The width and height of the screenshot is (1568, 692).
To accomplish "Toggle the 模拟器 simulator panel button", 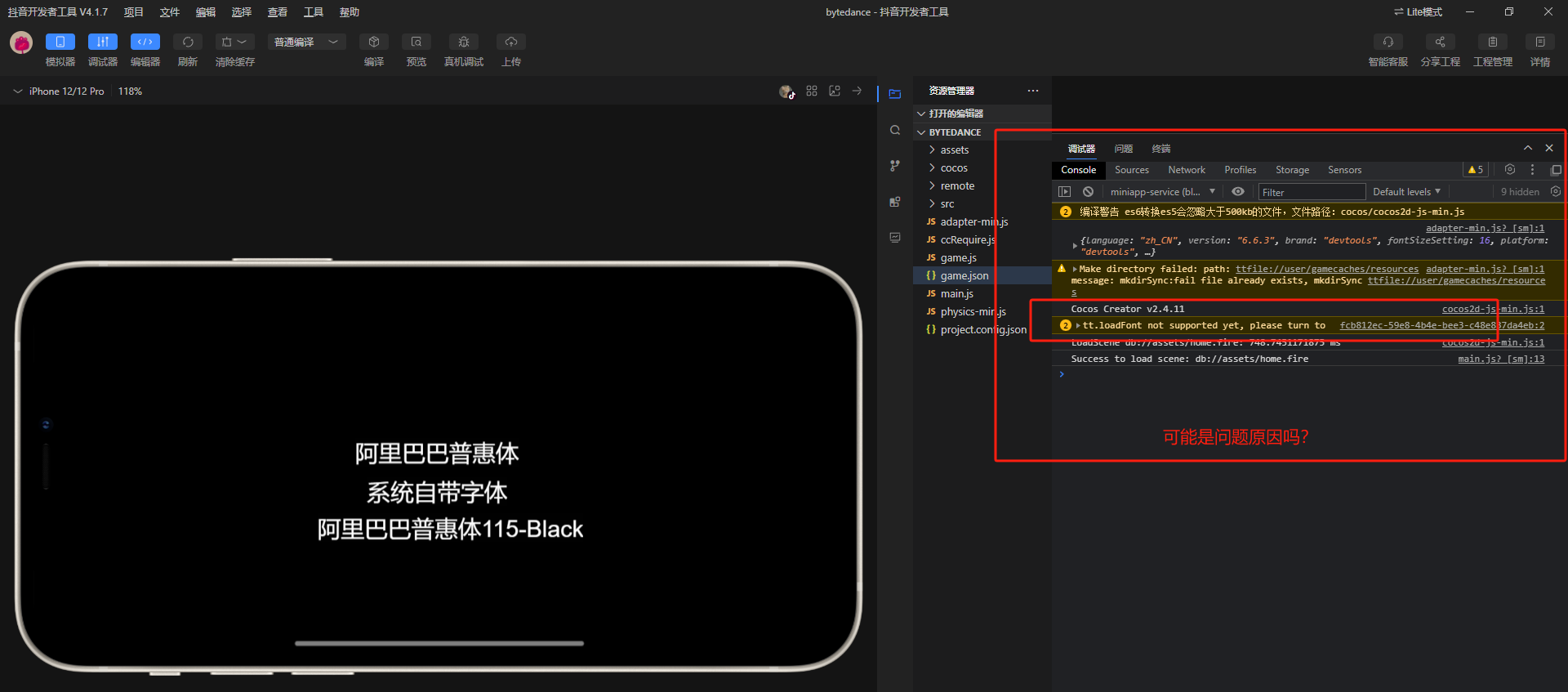I will click(x=60, y=42).
